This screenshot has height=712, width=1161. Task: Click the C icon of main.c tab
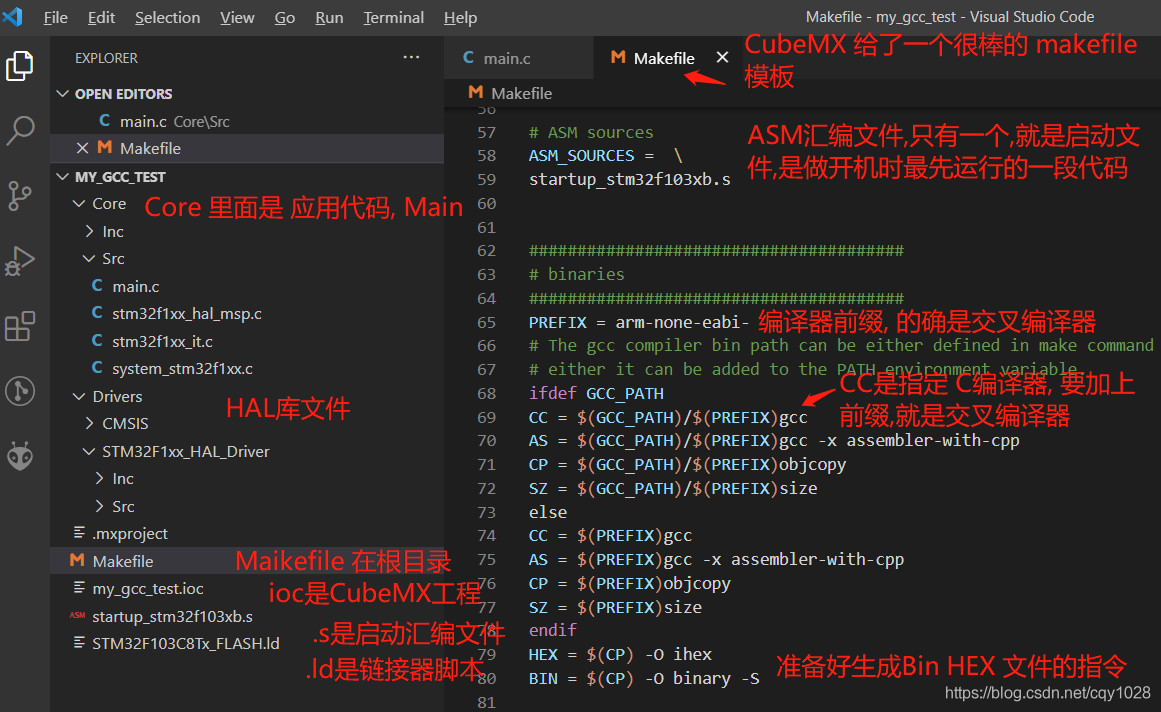(468, 57)
